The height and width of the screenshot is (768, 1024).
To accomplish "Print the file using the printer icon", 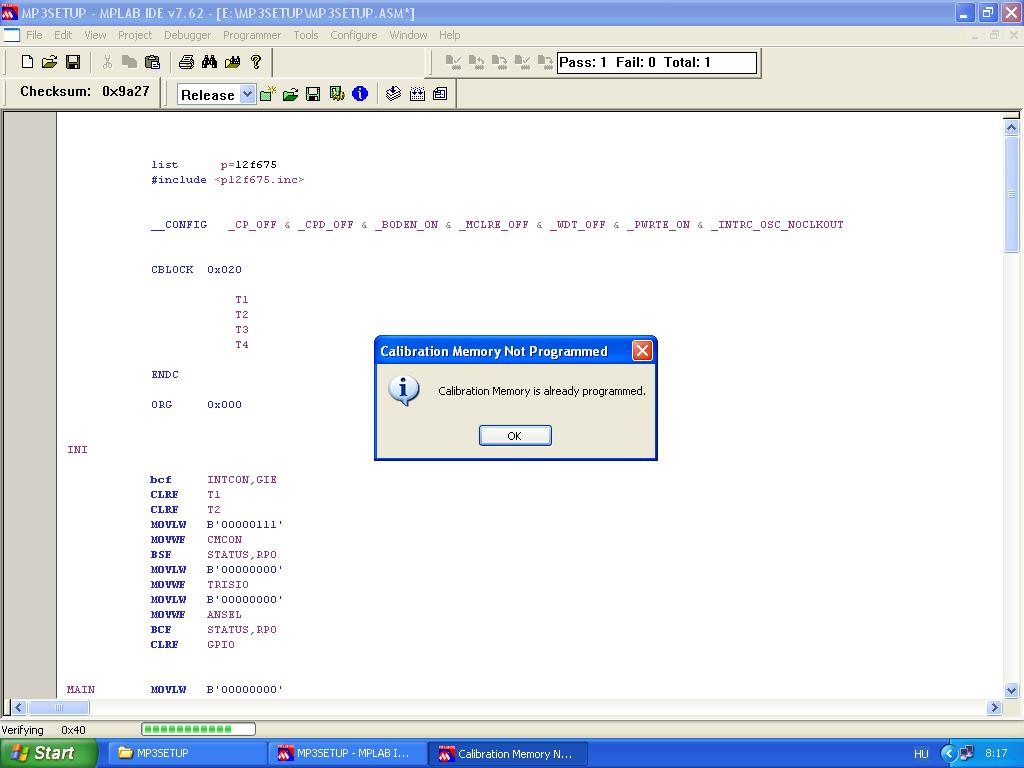I will (186, 62).
